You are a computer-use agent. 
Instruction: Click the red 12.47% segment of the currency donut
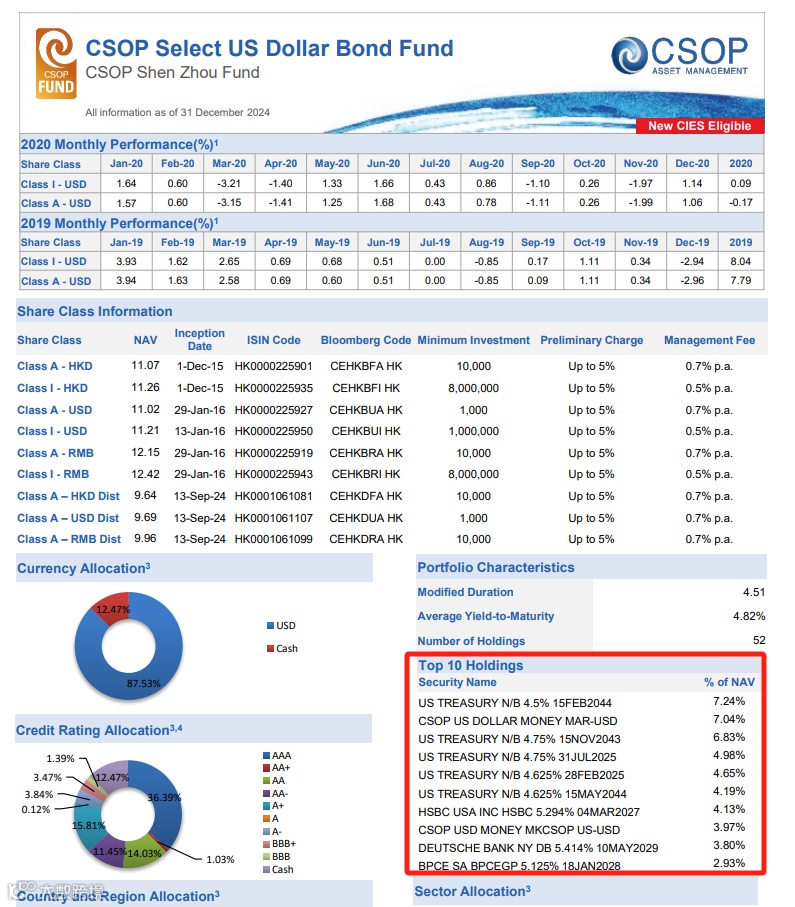(x=112, y=609)
